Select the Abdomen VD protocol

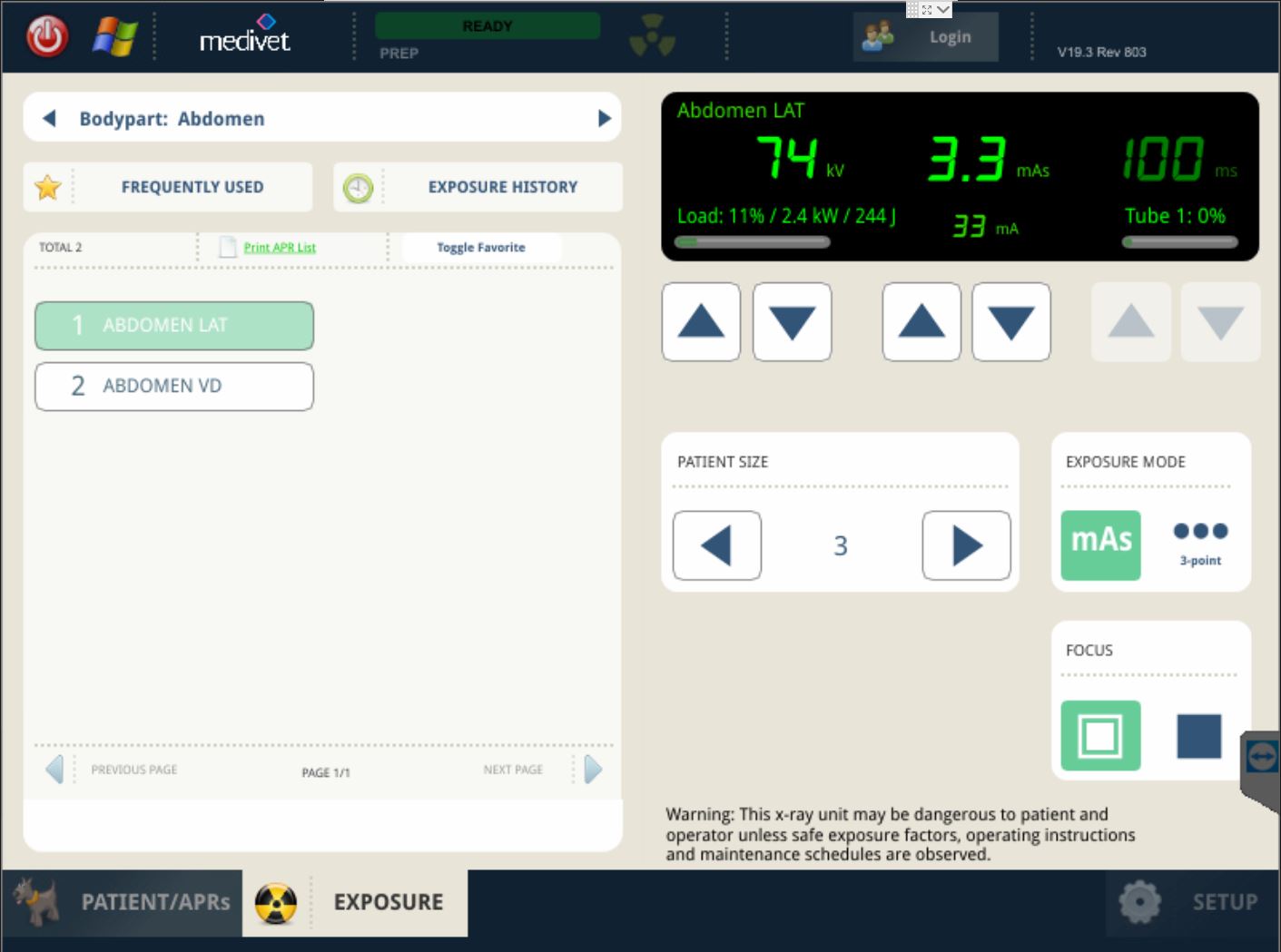coord(174,387)
